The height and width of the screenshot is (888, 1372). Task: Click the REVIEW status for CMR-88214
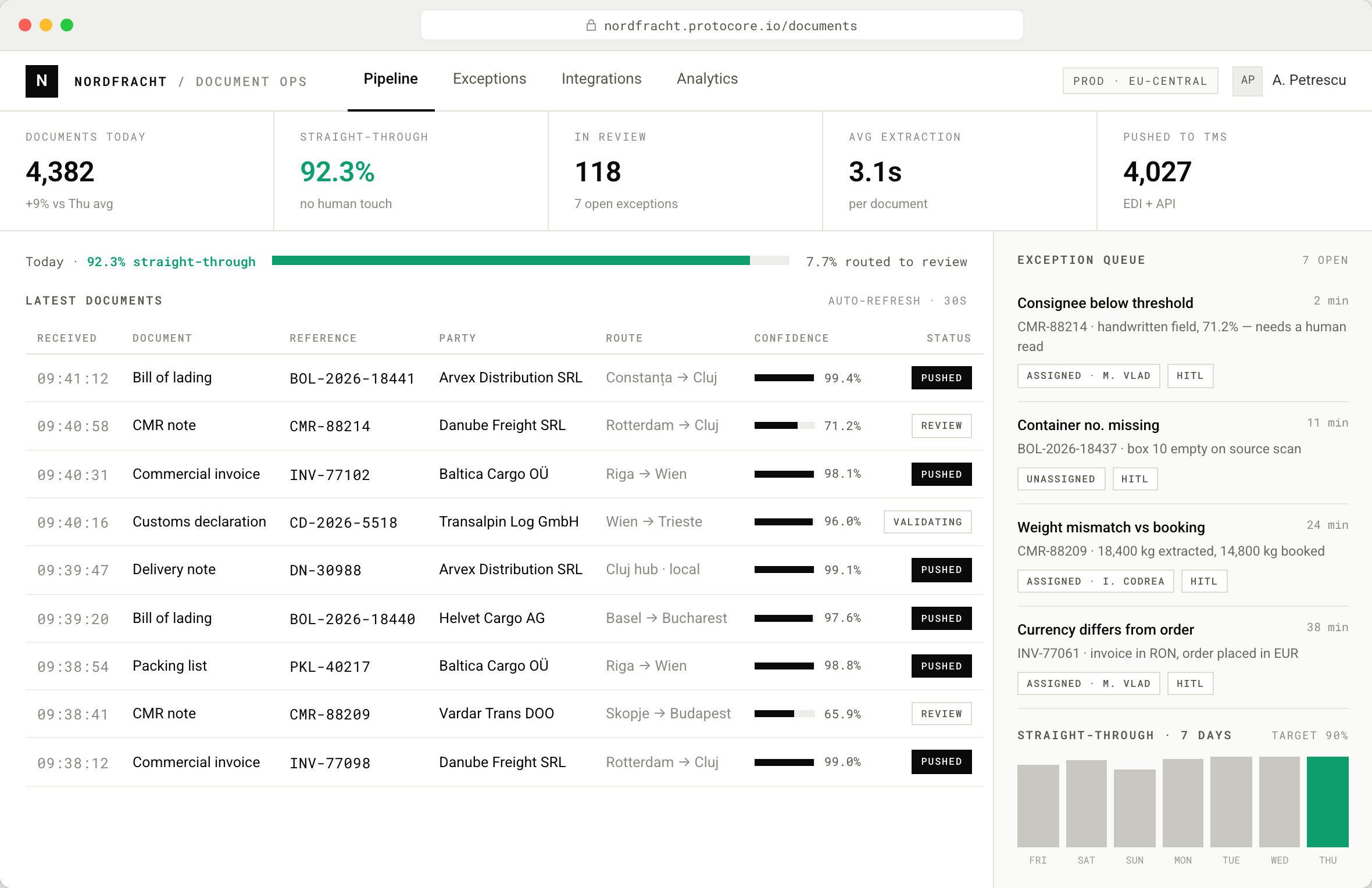point(941,426)
